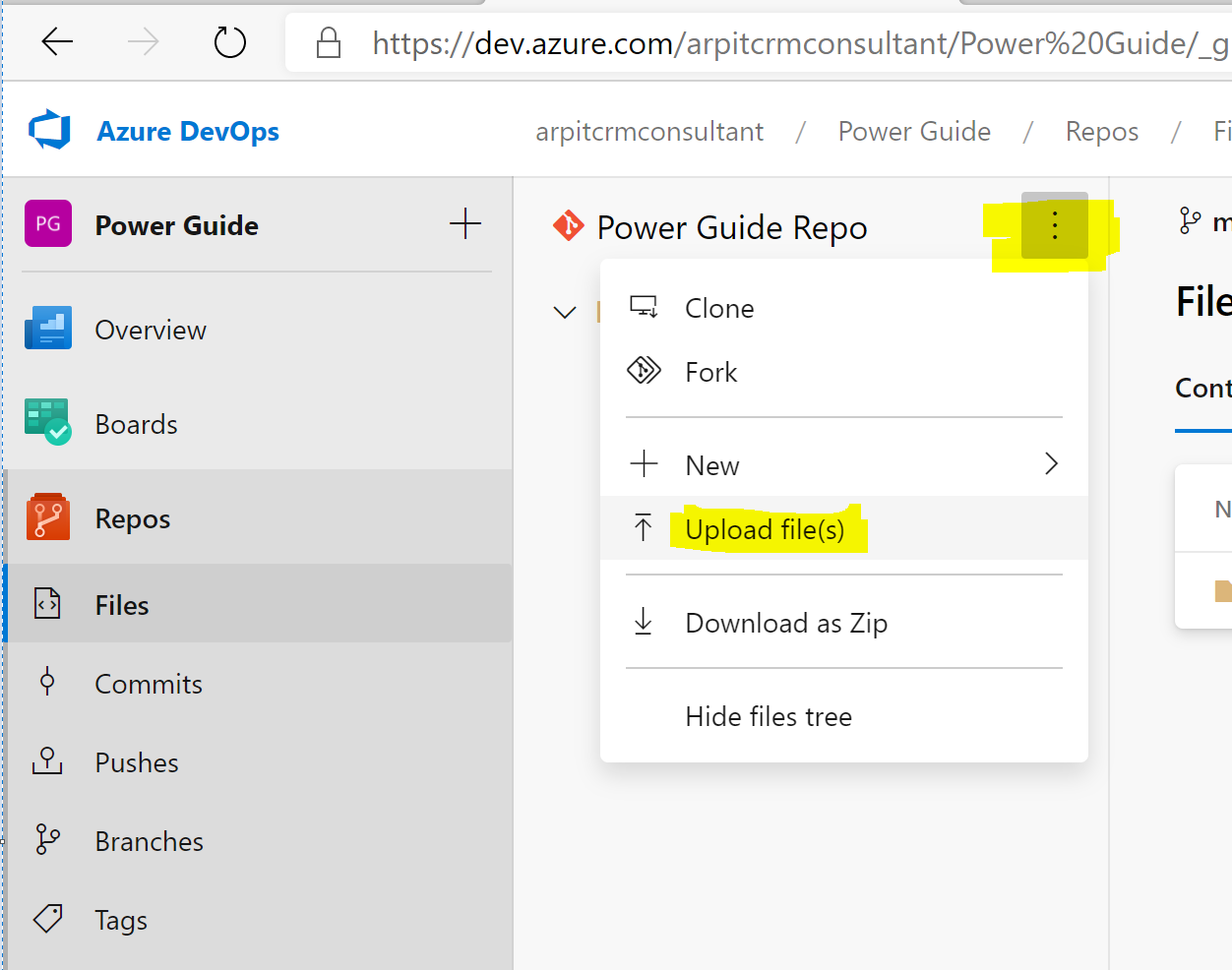This screenshot has width=1232, height=970.
Task: Click Power Guide breadcrumb
Action: [x=914, y=131]
